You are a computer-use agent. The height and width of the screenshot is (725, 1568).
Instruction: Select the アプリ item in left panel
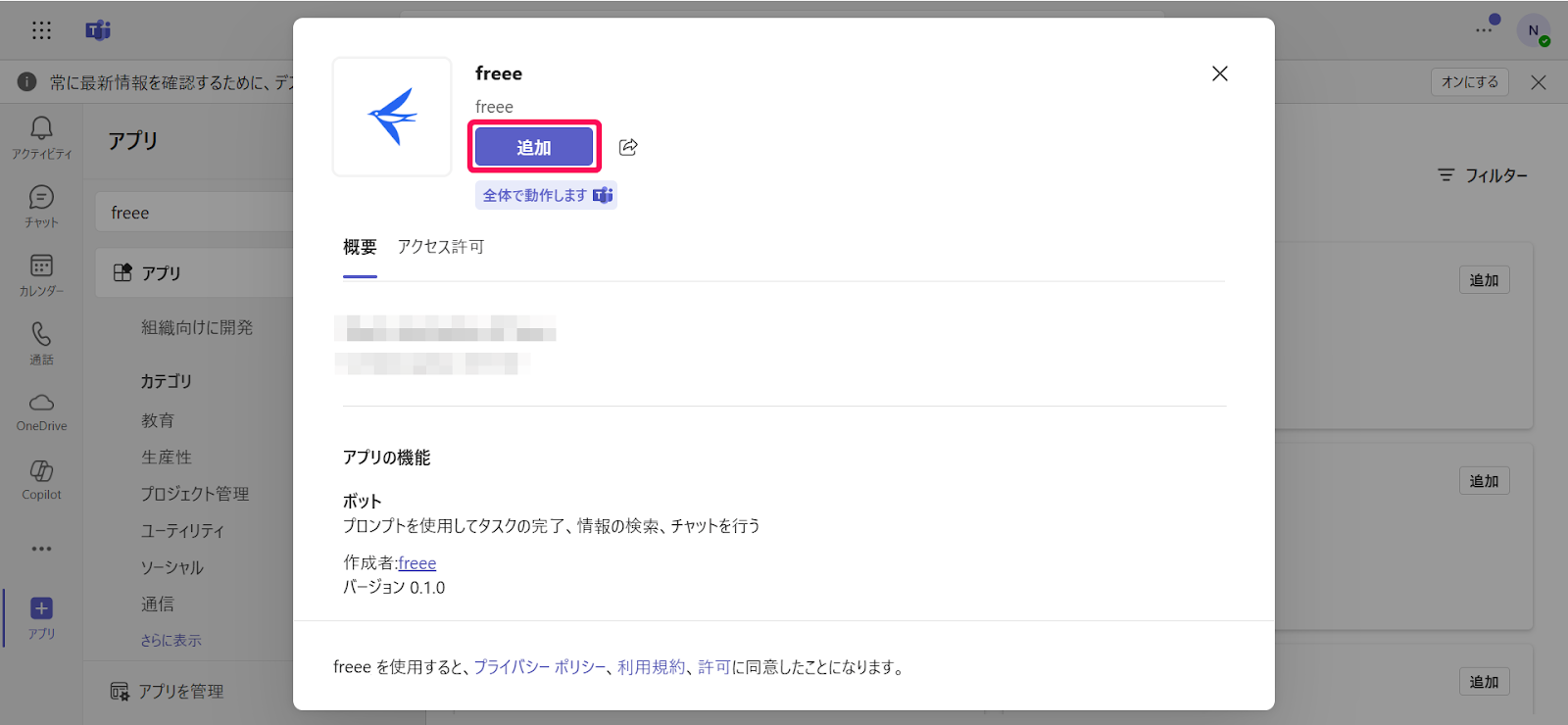pos(194,273)
